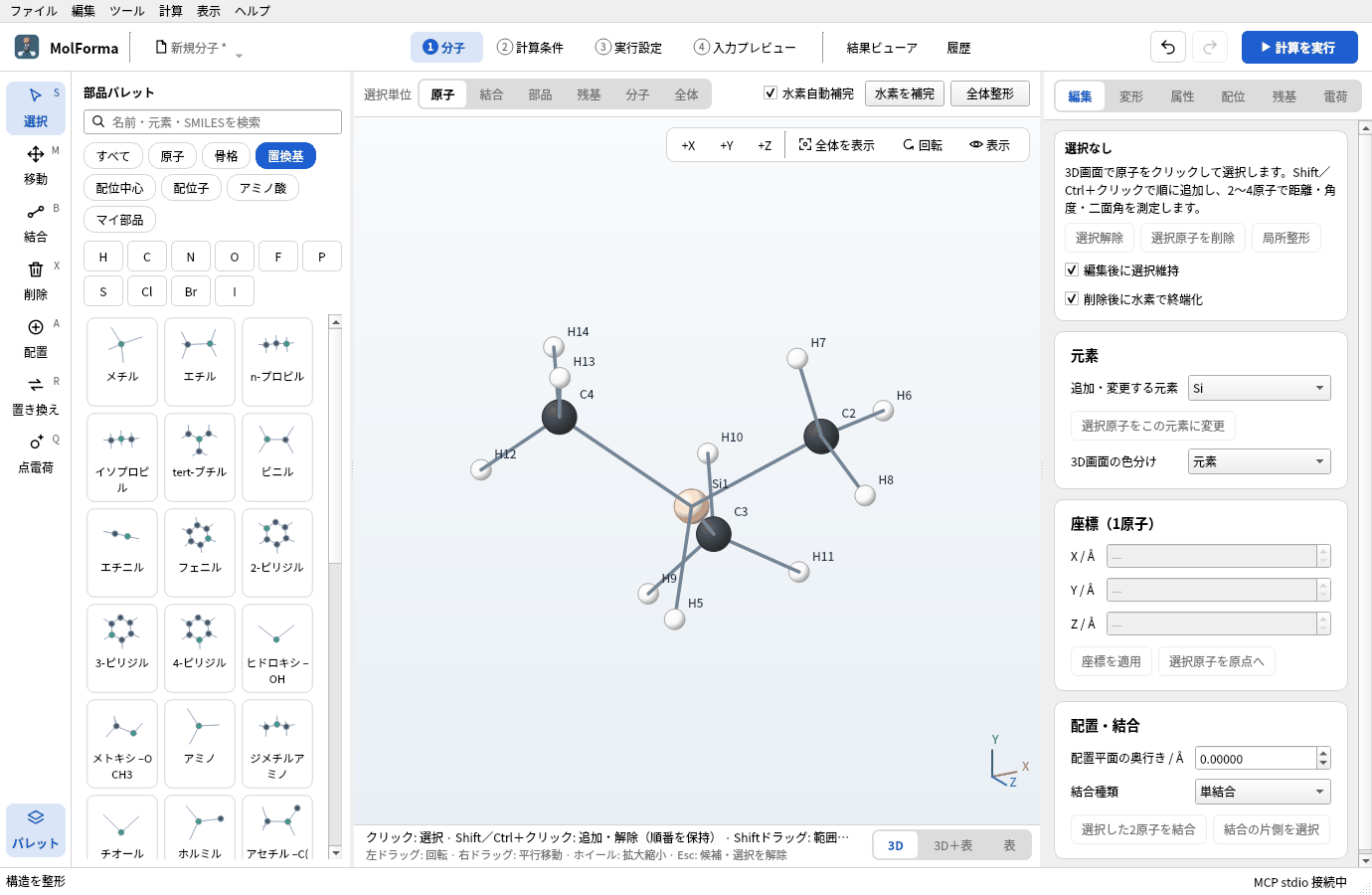Open the 結果ビューア link
Viewport: 1372px width, 895px height.
[x=882, y=48]
